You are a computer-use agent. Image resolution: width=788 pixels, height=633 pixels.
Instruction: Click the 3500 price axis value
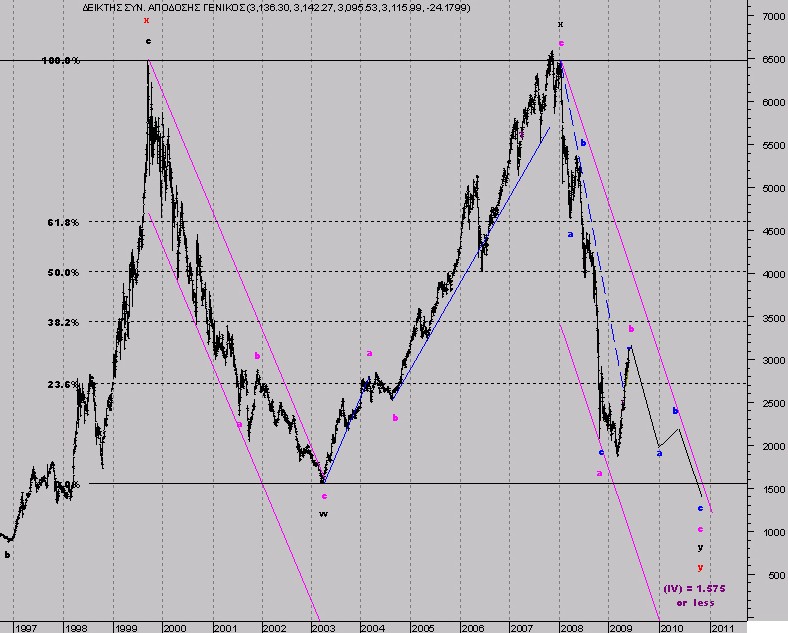[x=774, y=318]
